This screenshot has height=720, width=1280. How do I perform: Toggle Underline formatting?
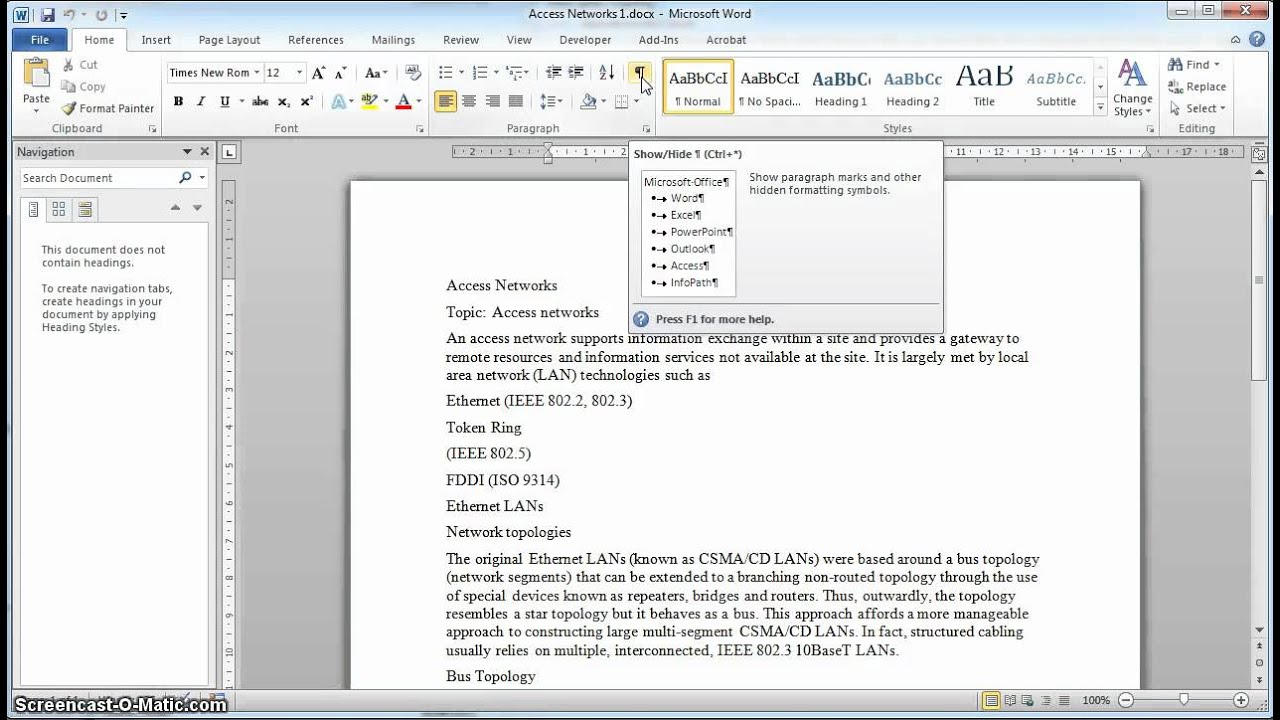pyautogui.click(x=224, y=101)
